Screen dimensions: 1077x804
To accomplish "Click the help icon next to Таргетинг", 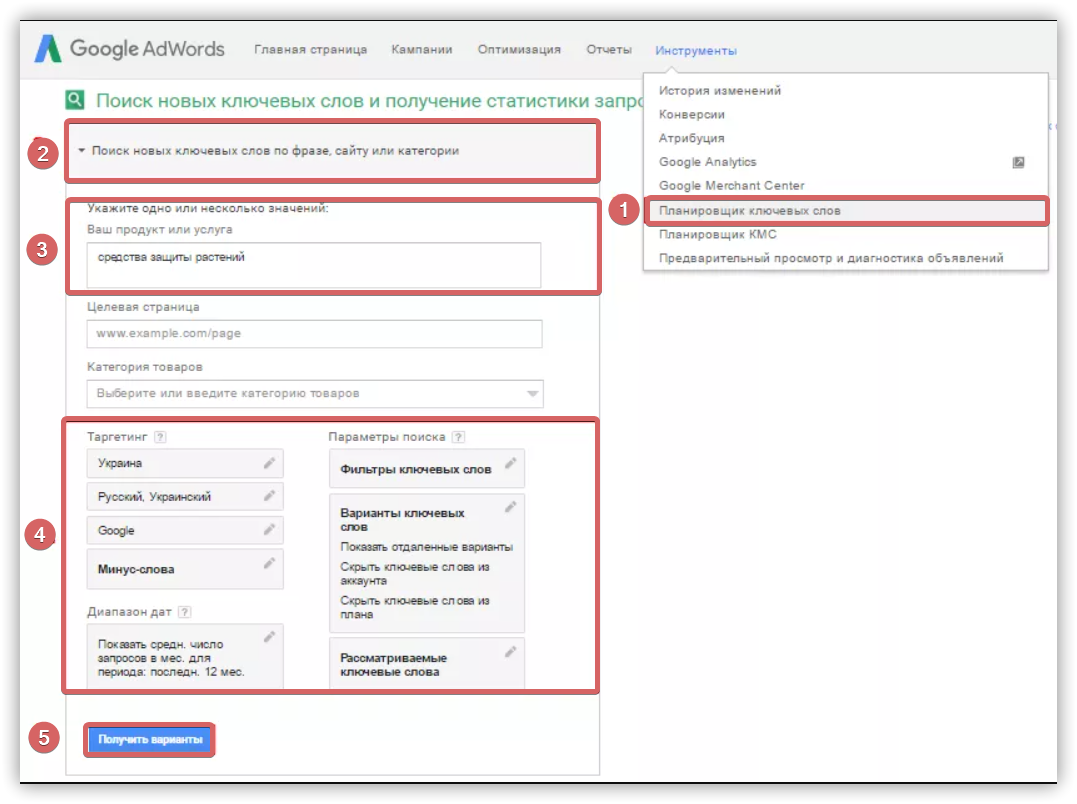I will click(x=160, y=437).
